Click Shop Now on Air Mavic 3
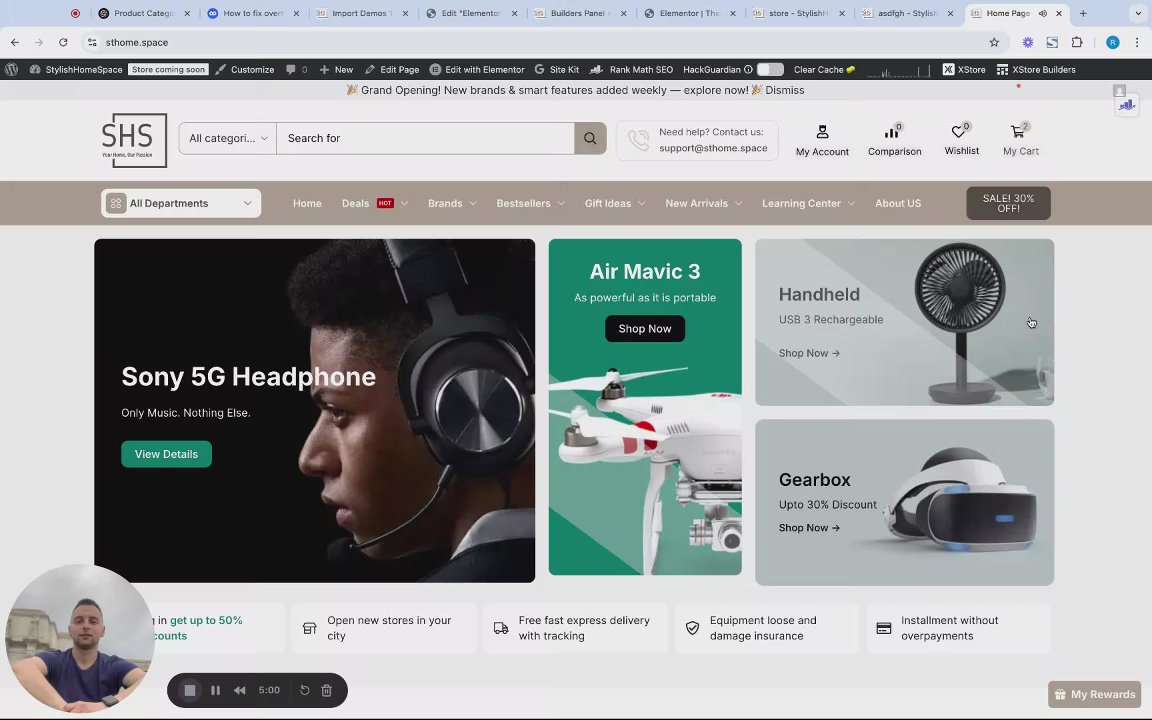The image size is (1152, 720). [644, 328]
